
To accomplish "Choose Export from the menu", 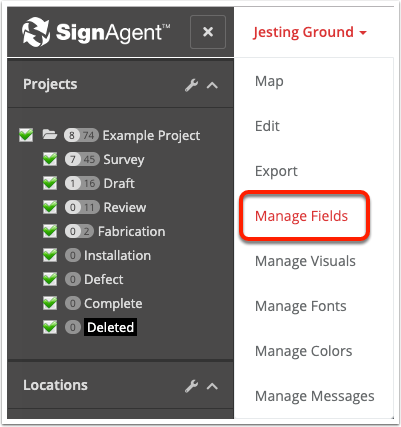I will coord(276,171).
